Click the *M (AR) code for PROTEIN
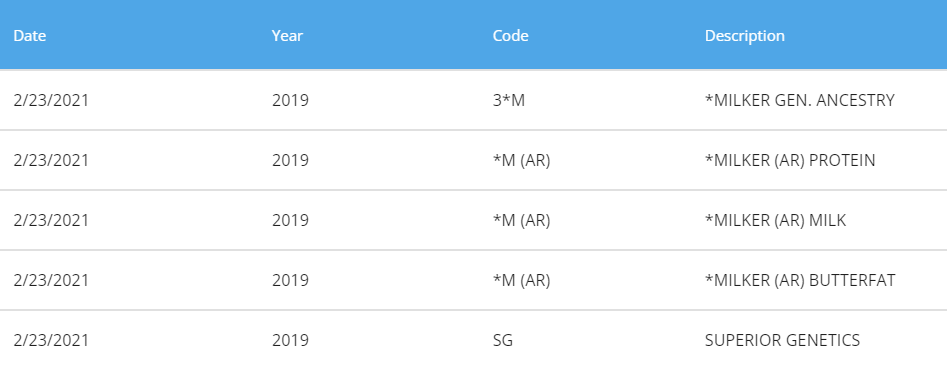The height and width of the screenshot is (365, 947). click(521, 161)
